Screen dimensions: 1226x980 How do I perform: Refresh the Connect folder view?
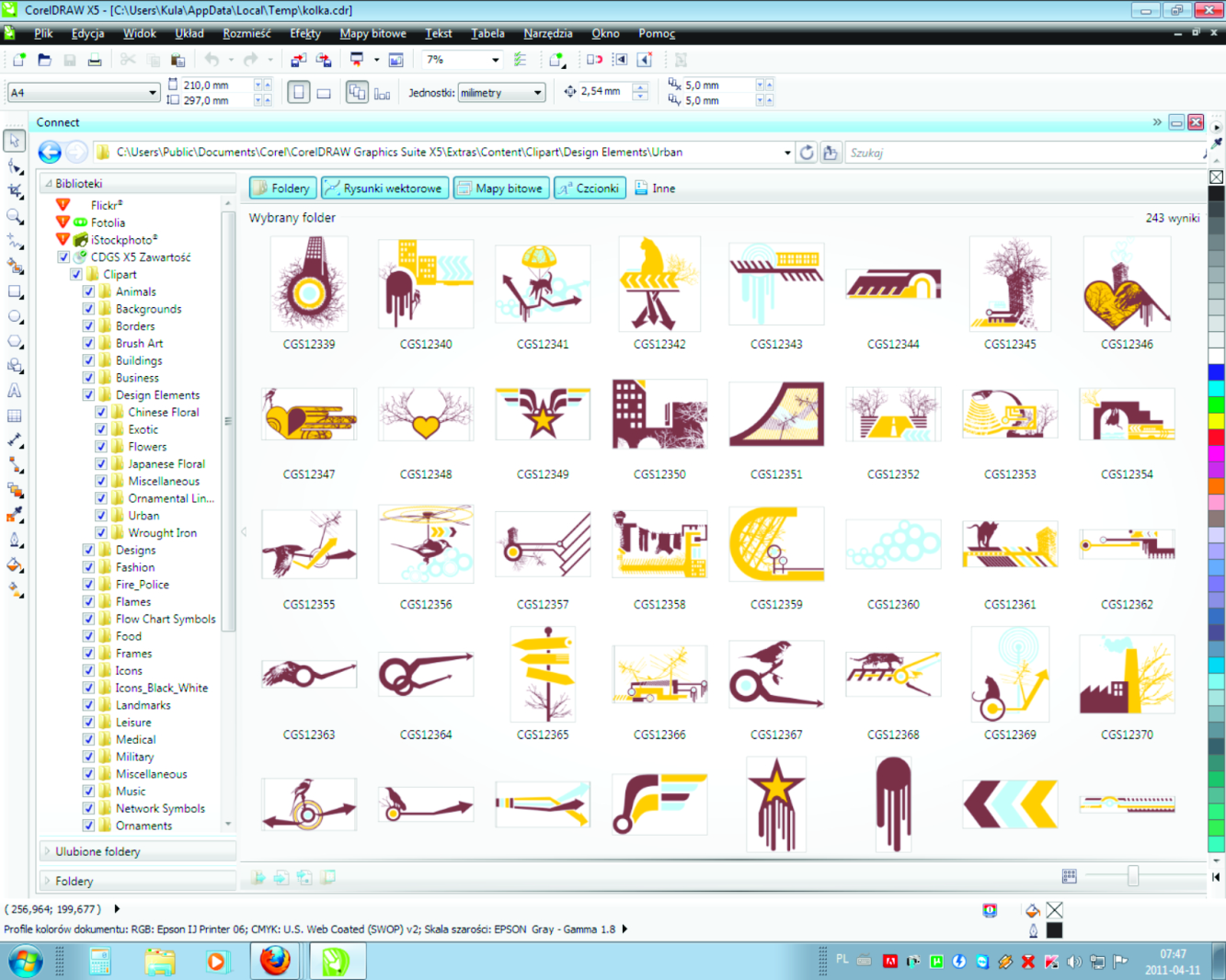pos(807,153)
